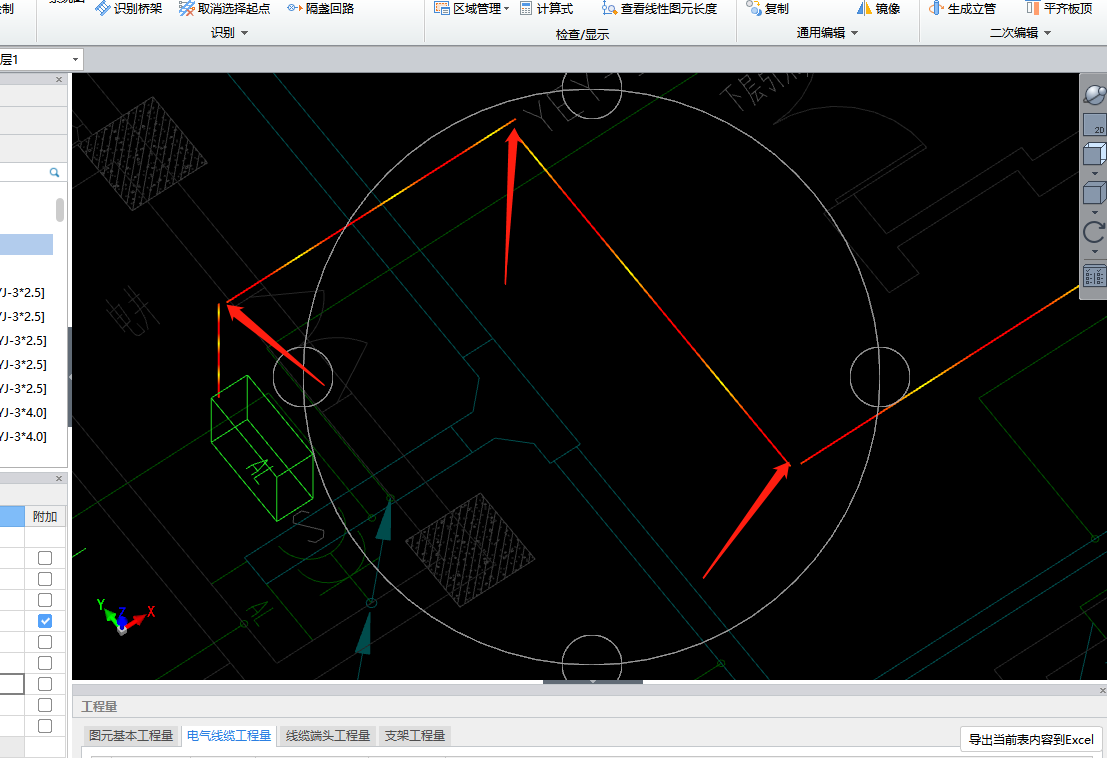The image size is (1107, 758).
Task: Click the 平齐板顶 tool
Action: pos(1059,8)
